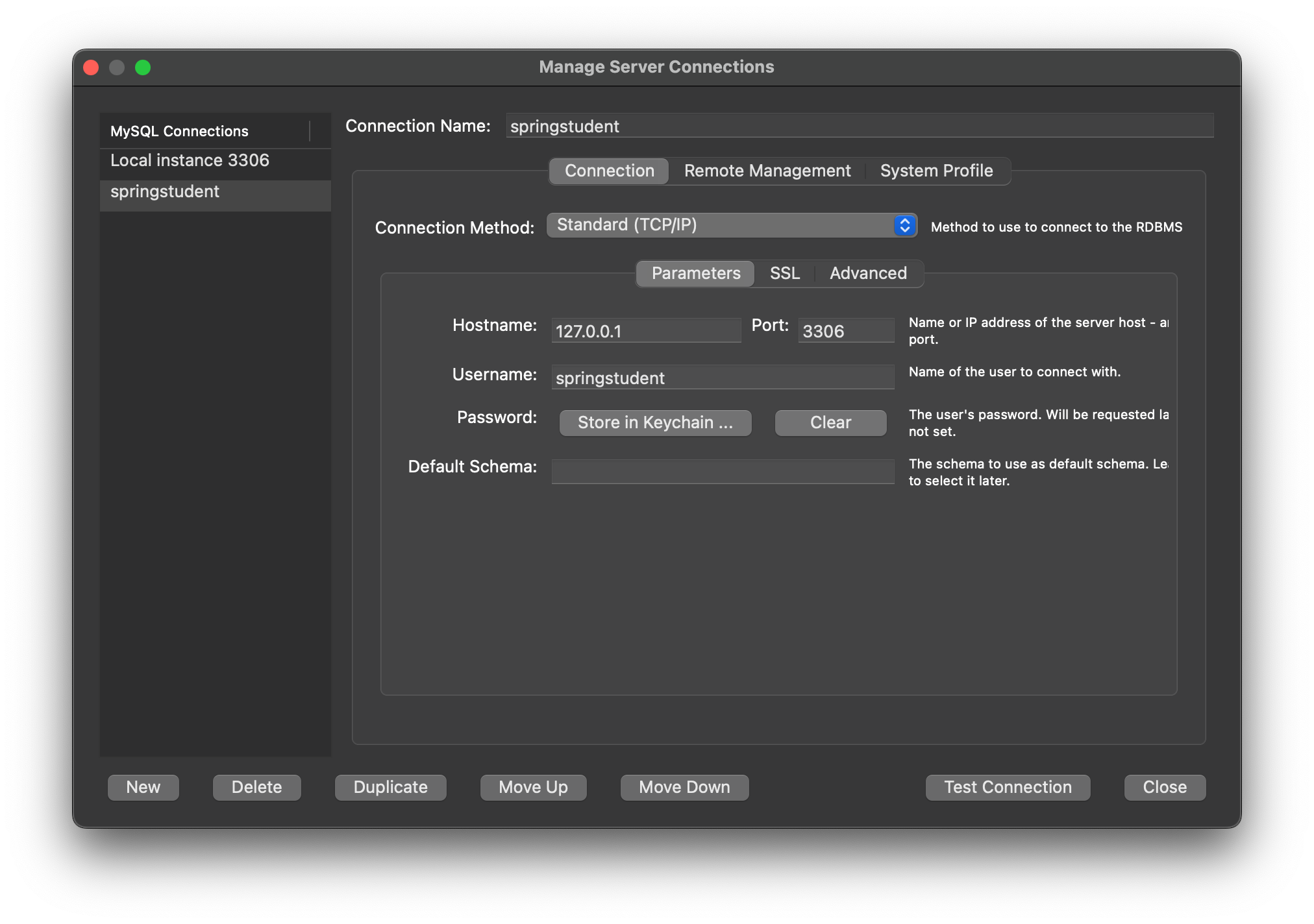
Task: Duplicate the selected connection
Action: tap(390, 787)
